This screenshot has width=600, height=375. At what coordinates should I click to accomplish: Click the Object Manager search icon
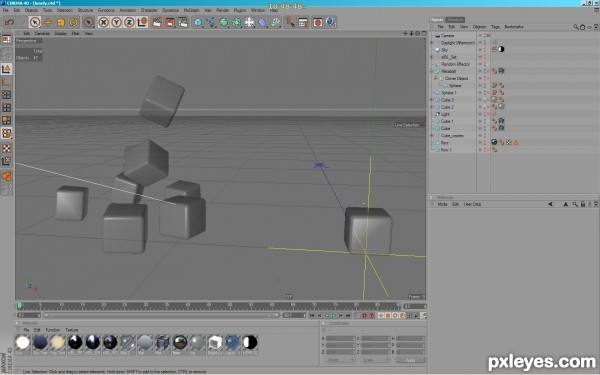click(x=576, y=27)
